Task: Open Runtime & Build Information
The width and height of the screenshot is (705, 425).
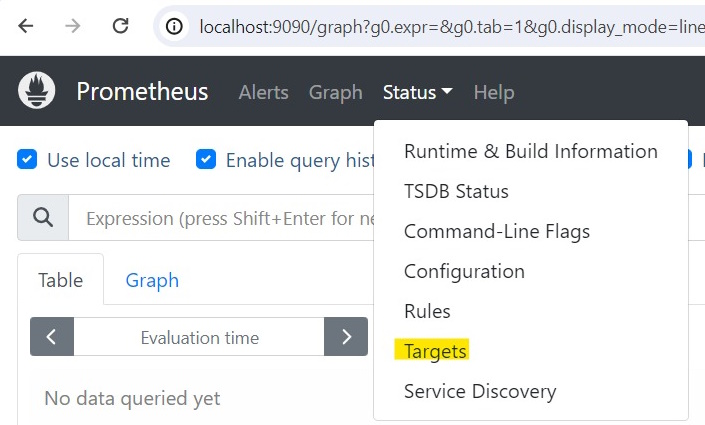Action: [x=531, y=151]
